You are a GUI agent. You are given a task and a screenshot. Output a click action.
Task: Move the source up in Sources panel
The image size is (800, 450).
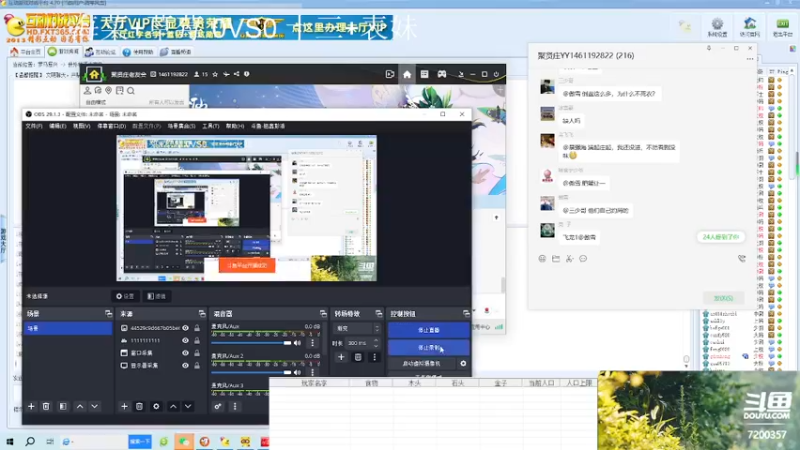click(x=173, y=407)
